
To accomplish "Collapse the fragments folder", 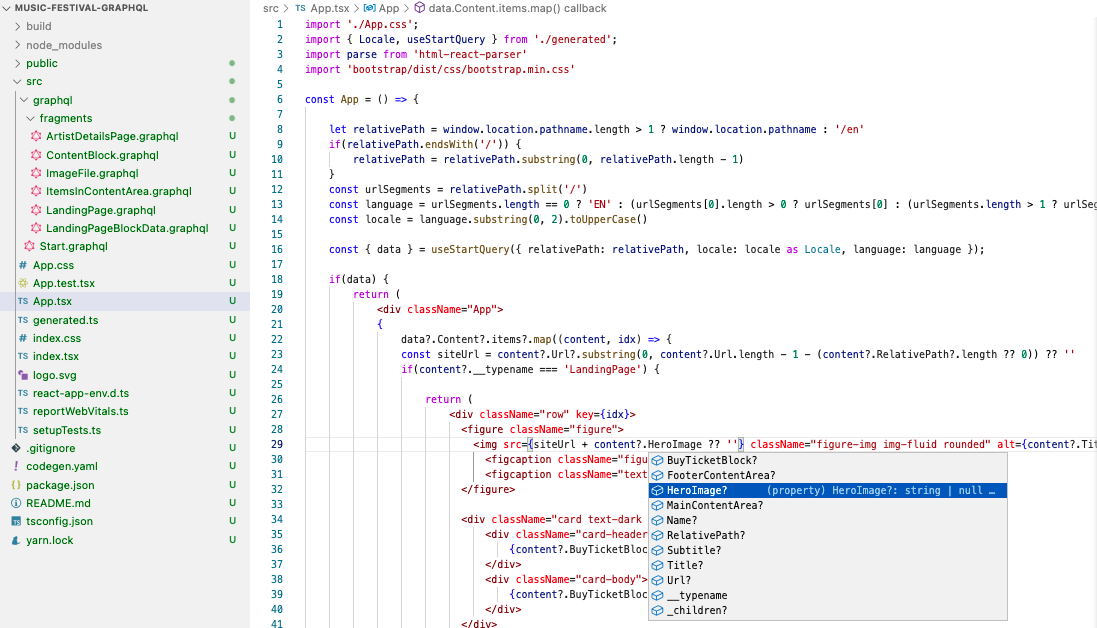I will click(x=31, y=118).
